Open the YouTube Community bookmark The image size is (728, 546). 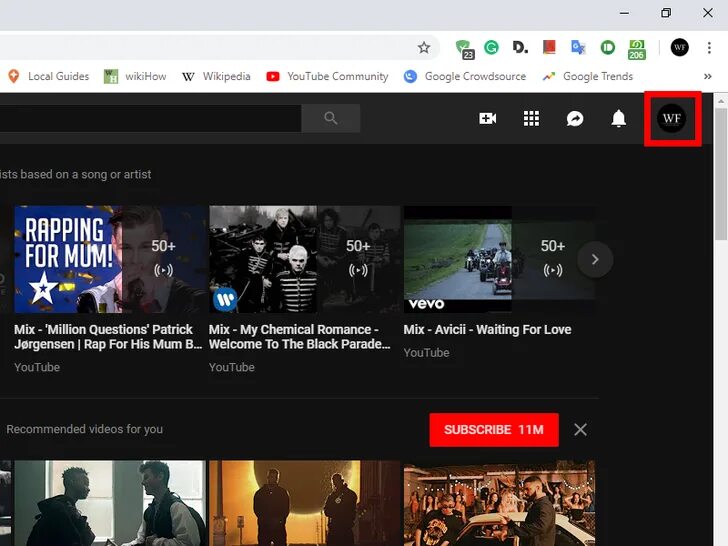pos(327,76)
